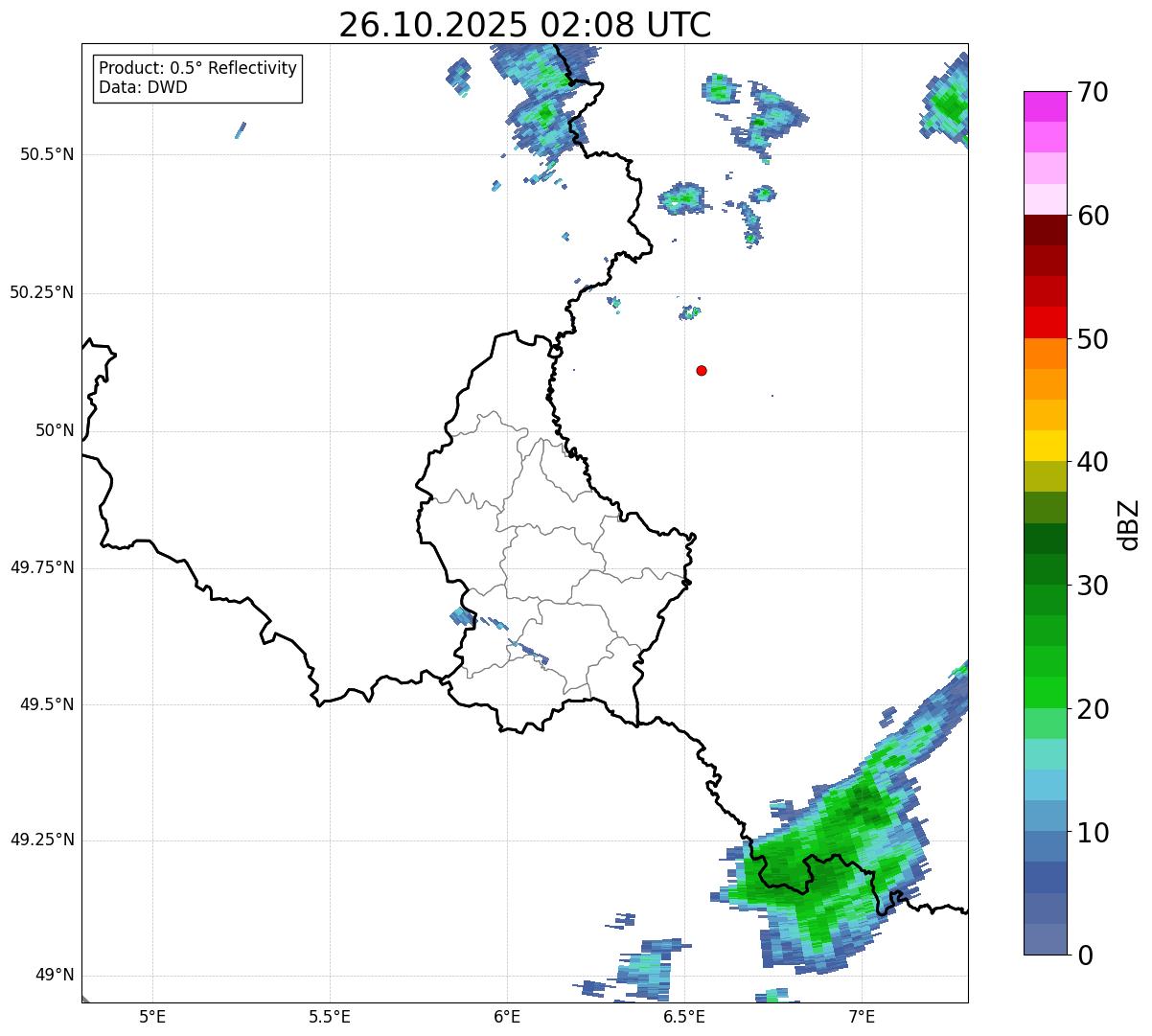Click the colorbar tick label "0"

[1084, 955]
